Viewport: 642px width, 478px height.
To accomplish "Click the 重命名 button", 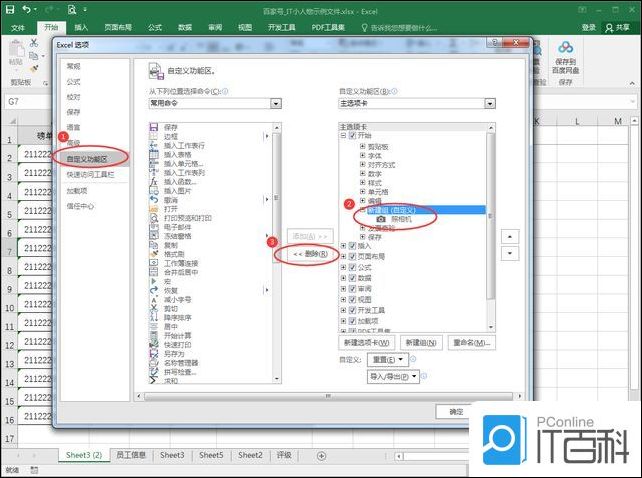I will pos(472,342).
